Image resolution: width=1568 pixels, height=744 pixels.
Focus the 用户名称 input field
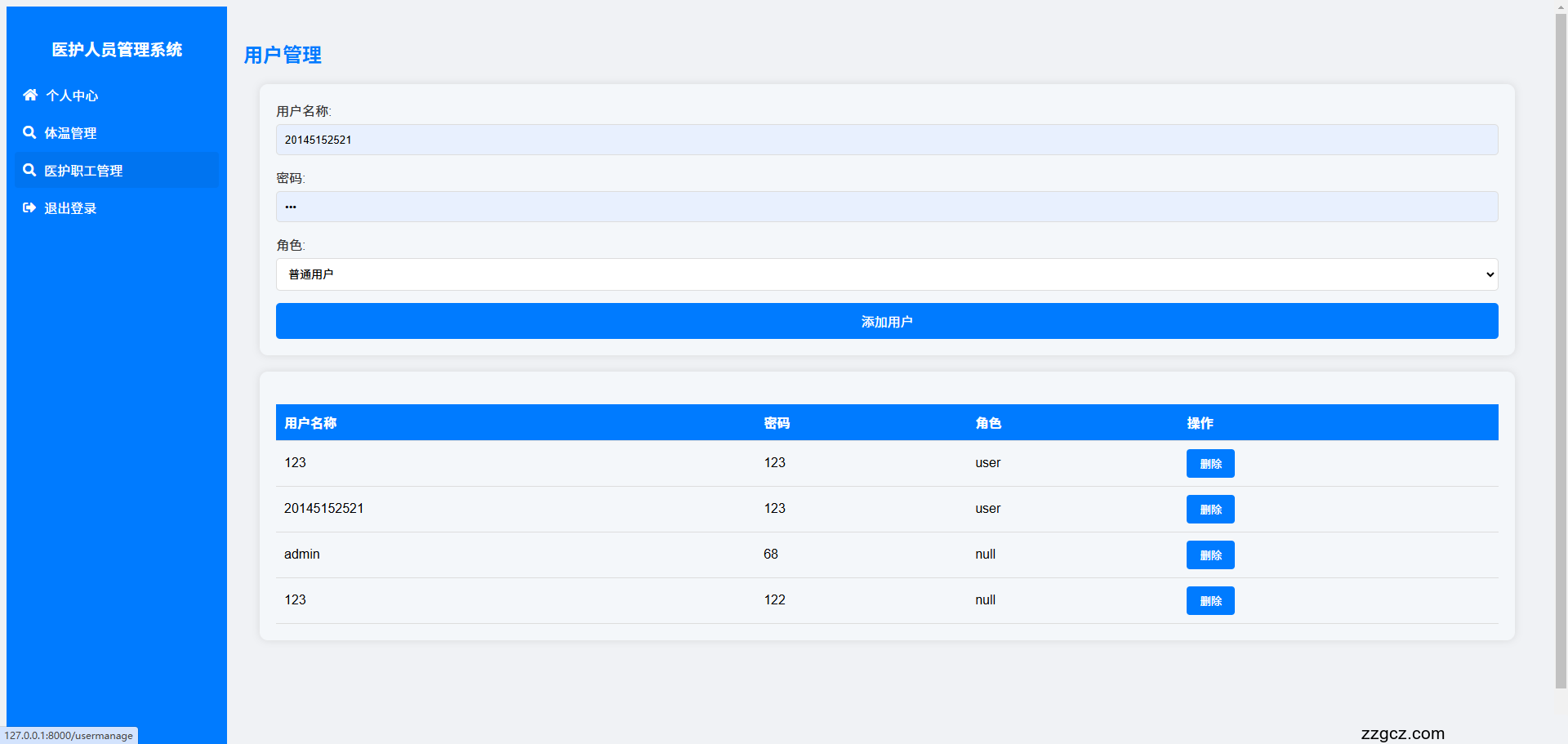pos(886,140)
